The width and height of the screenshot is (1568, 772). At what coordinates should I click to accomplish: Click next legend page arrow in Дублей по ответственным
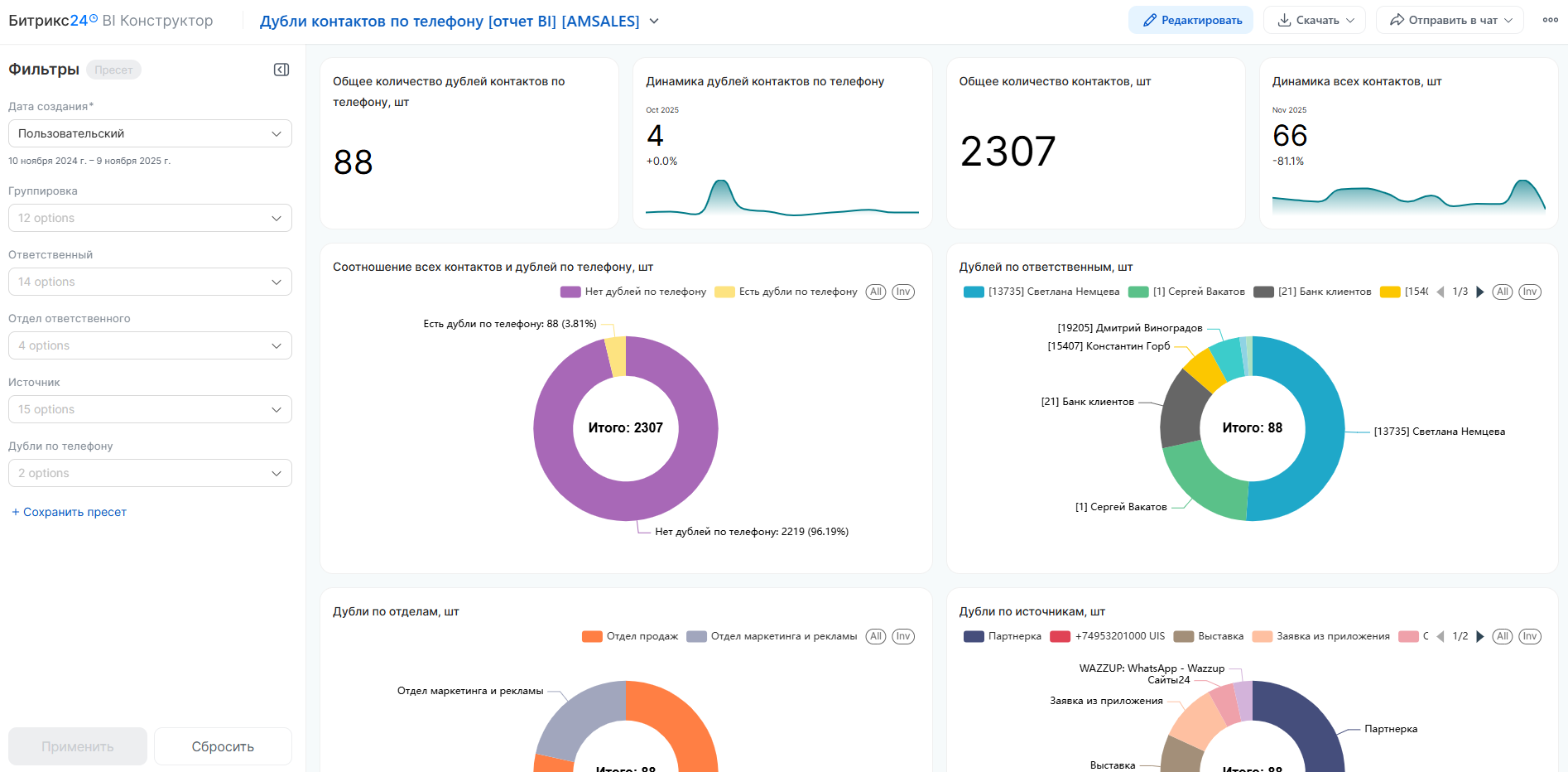1480,292
